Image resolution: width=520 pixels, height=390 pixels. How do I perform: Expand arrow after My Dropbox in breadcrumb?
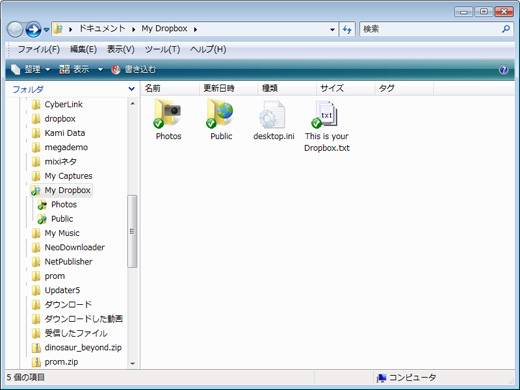(x=195, y=30)
